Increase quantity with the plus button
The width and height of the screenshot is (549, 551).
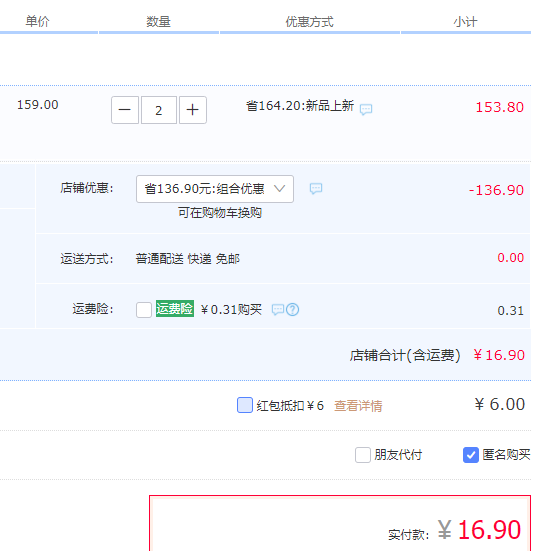[x=193, y=110]
